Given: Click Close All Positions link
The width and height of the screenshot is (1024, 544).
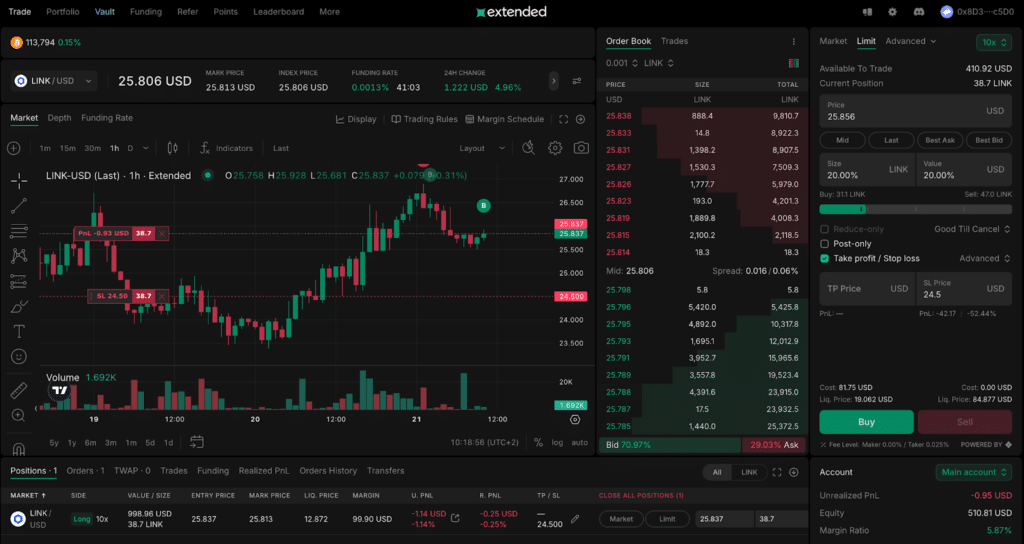Looking at the screenshot, I should click(x=641, y=496).
